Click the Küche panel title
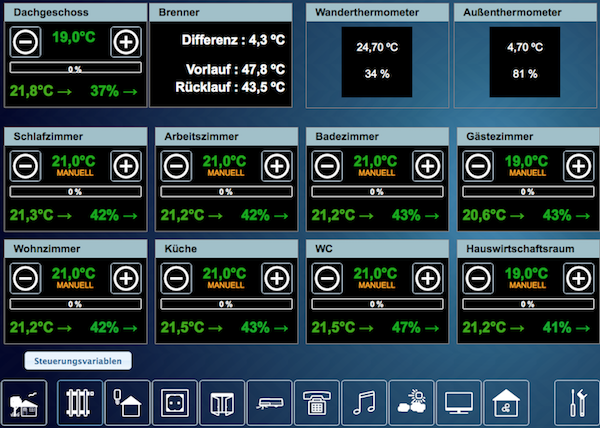 (x=181, y=249)
